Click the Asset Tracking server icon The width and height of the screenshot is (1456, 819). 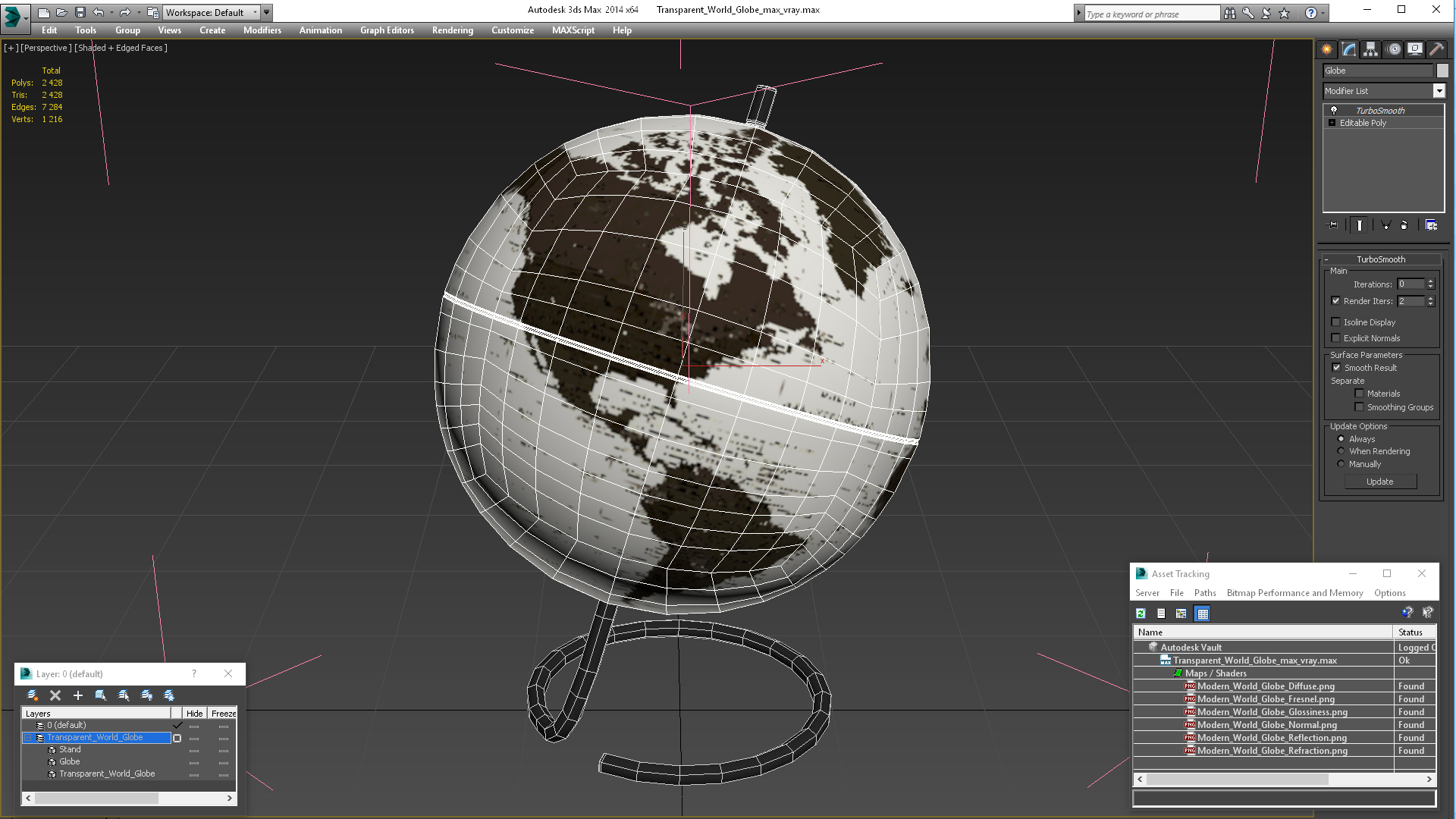(1141, 613)
